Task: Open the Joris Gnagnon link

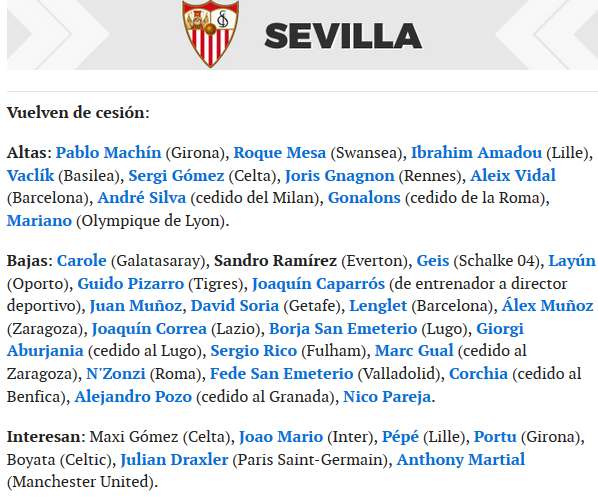Action: (339, 175)
